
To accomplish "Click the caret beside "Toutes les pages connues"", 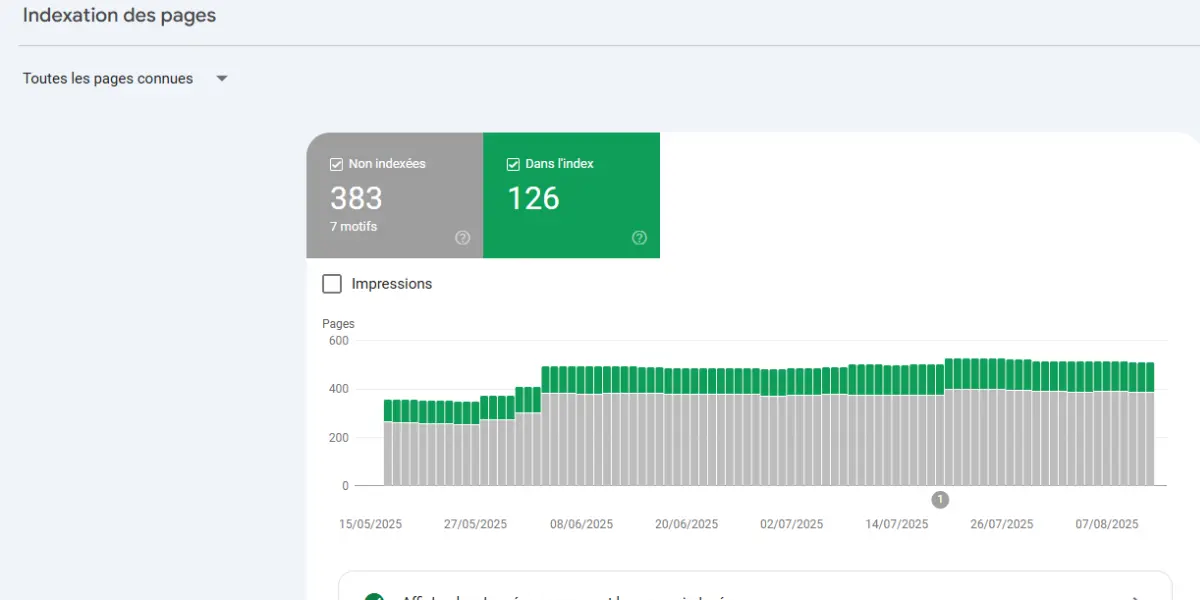I will [221, 78].
